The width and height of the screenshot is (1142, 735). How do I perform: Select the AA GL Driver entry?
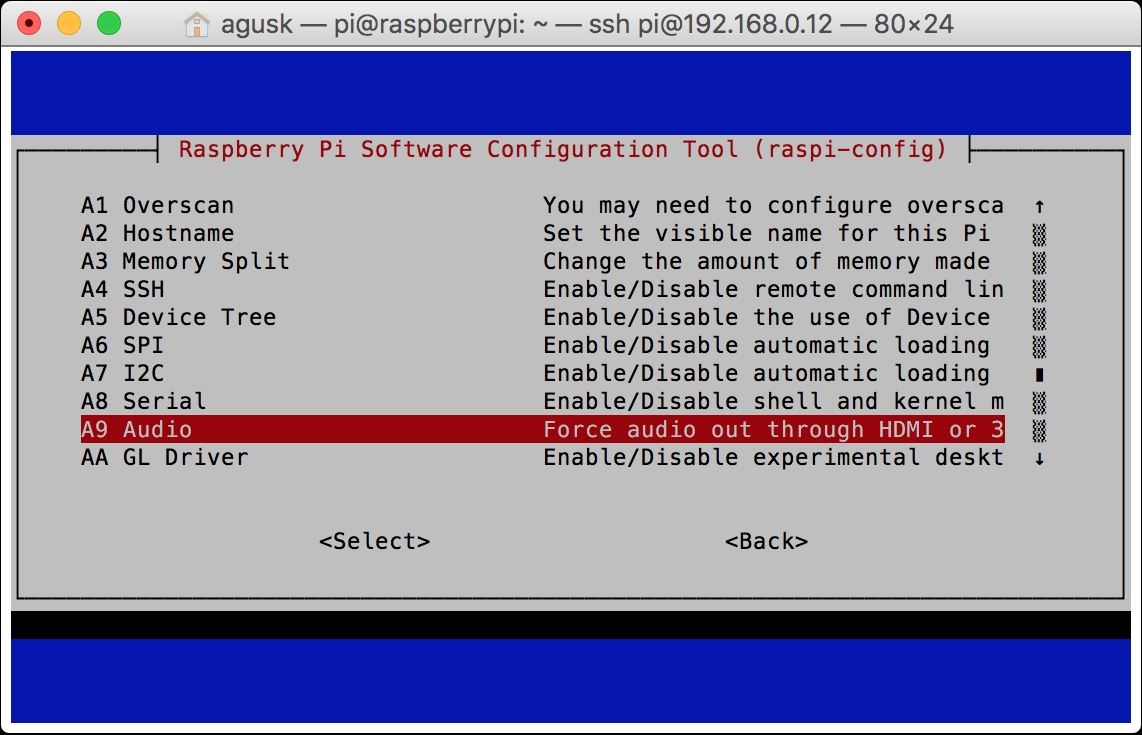pyautogui.click(x=543, y=457)
